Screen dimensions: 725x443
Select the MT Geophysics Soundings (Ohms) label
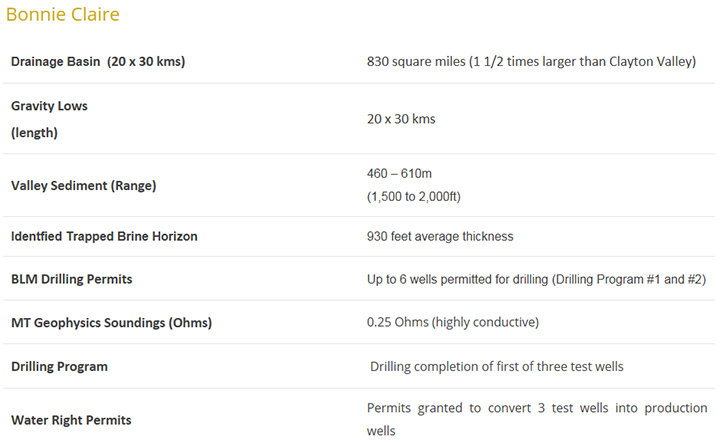[x=111, y=322]
